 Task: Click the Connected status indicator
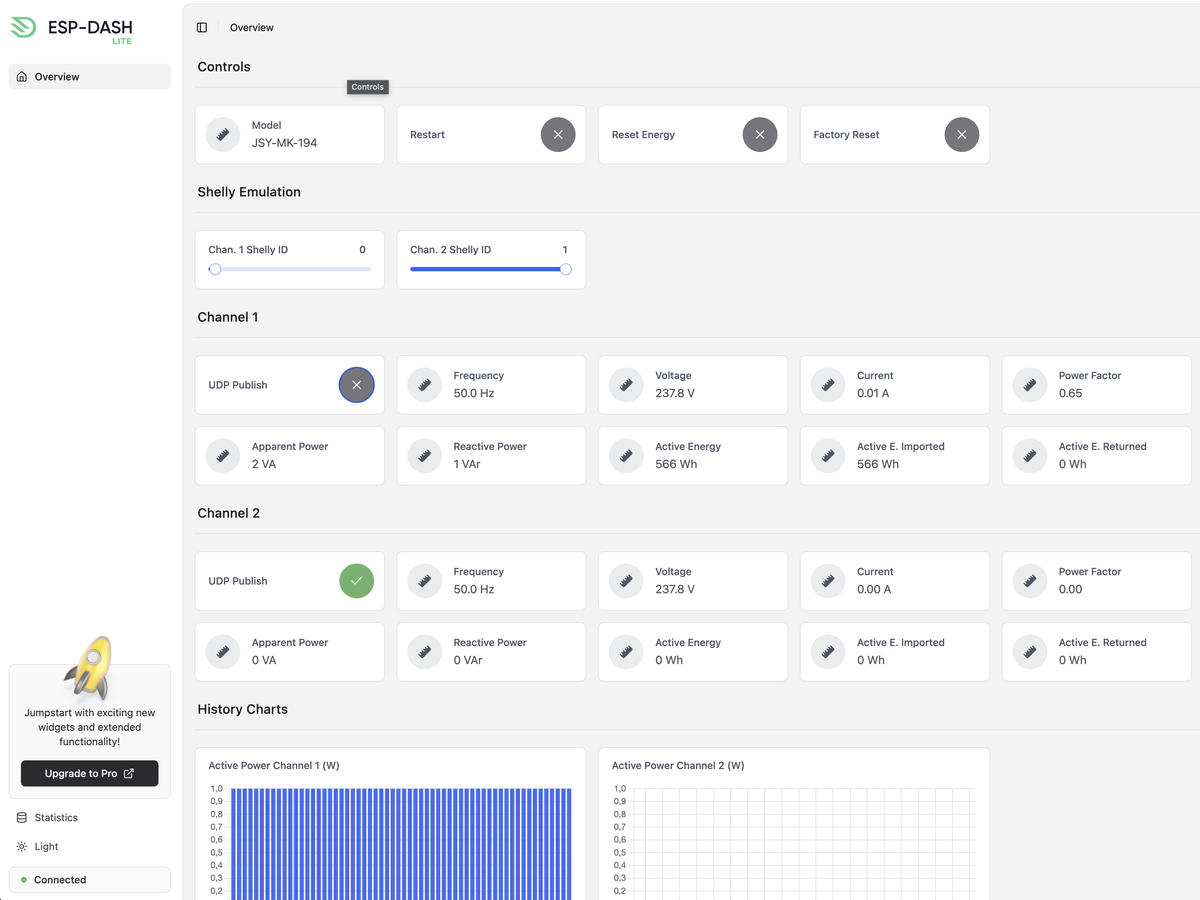tap(90, 880)
